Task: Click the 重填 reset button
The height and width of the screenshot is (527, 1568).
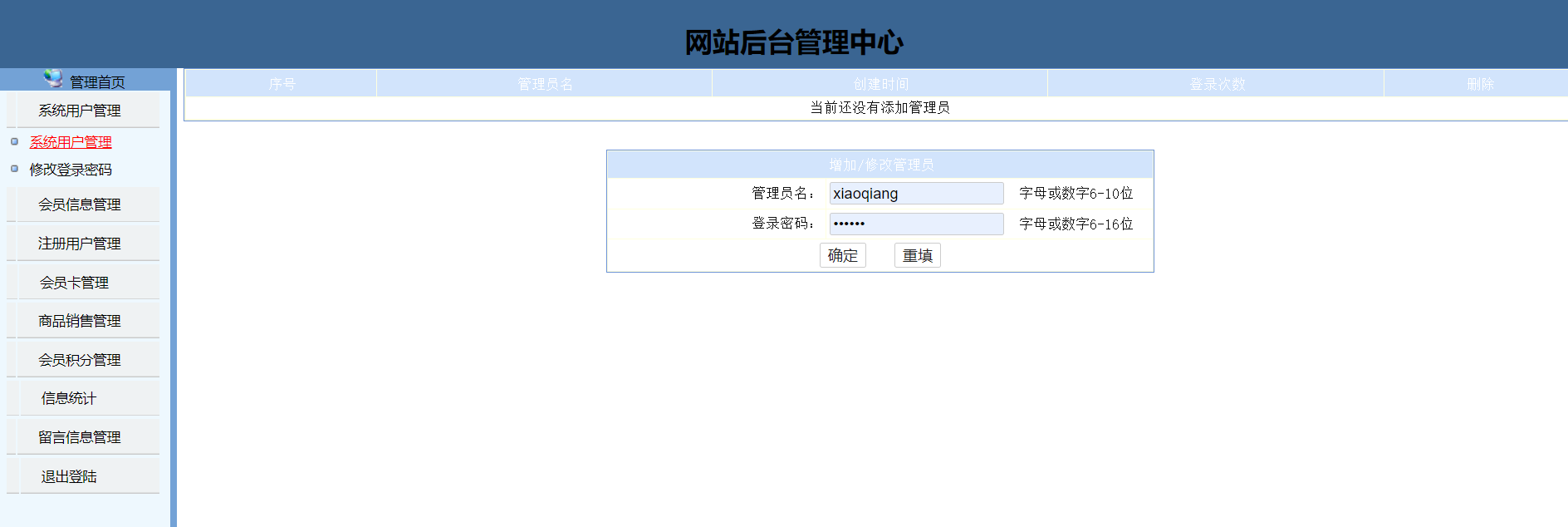Action: coord(918,255)
